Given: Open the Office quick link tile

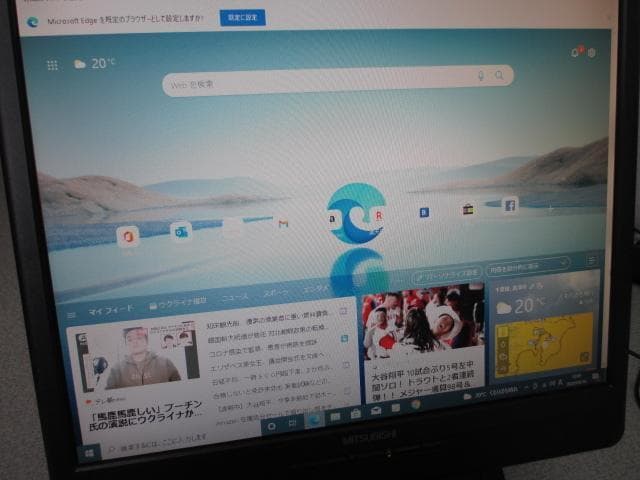Looking at the screenshot, I should (128, 237).
